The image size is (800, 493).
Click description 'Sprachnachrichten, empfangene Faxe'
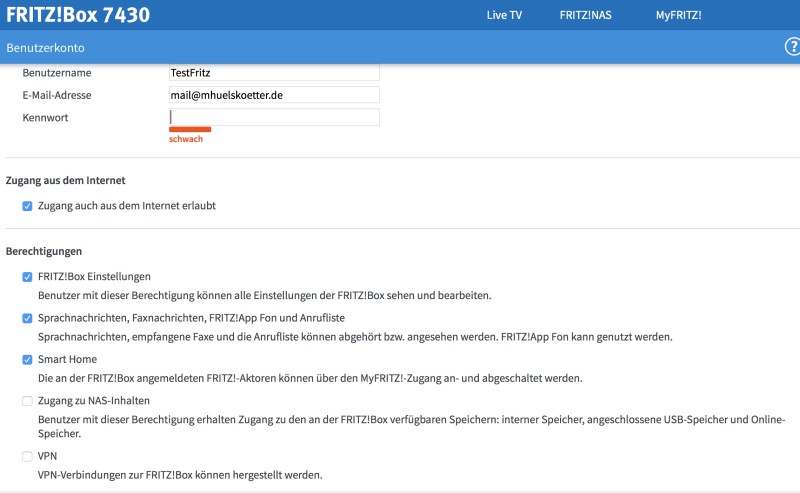(355, 337)
